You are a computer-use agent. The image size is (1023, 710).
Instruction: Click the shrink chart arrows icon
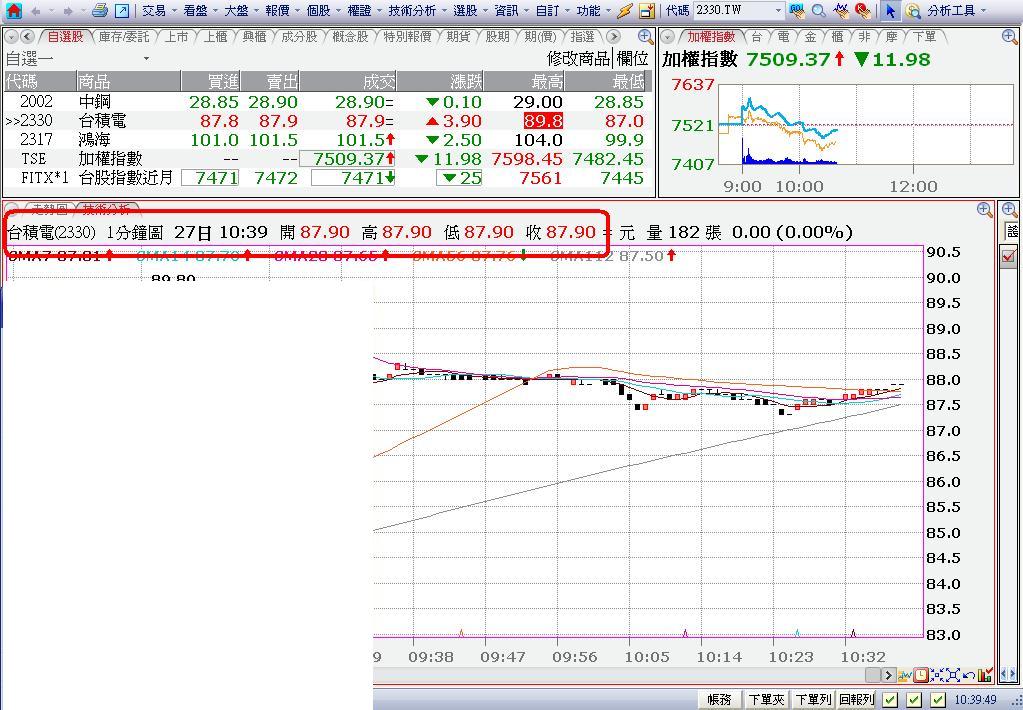click(x=938, y=675)
